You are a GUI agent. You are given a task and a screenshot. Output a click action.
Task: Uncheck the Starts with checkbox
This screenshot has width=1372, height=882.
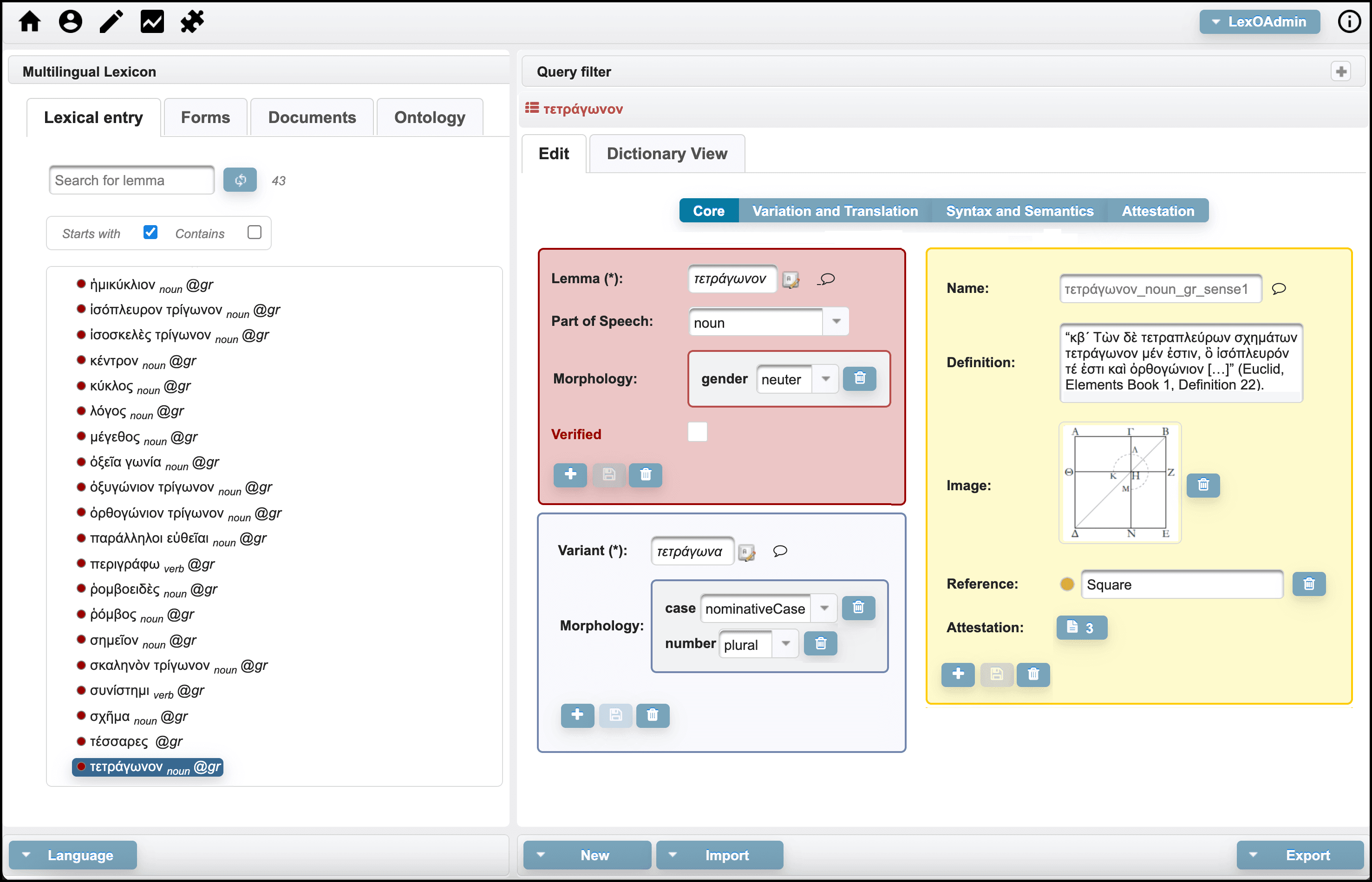(150, 232)
